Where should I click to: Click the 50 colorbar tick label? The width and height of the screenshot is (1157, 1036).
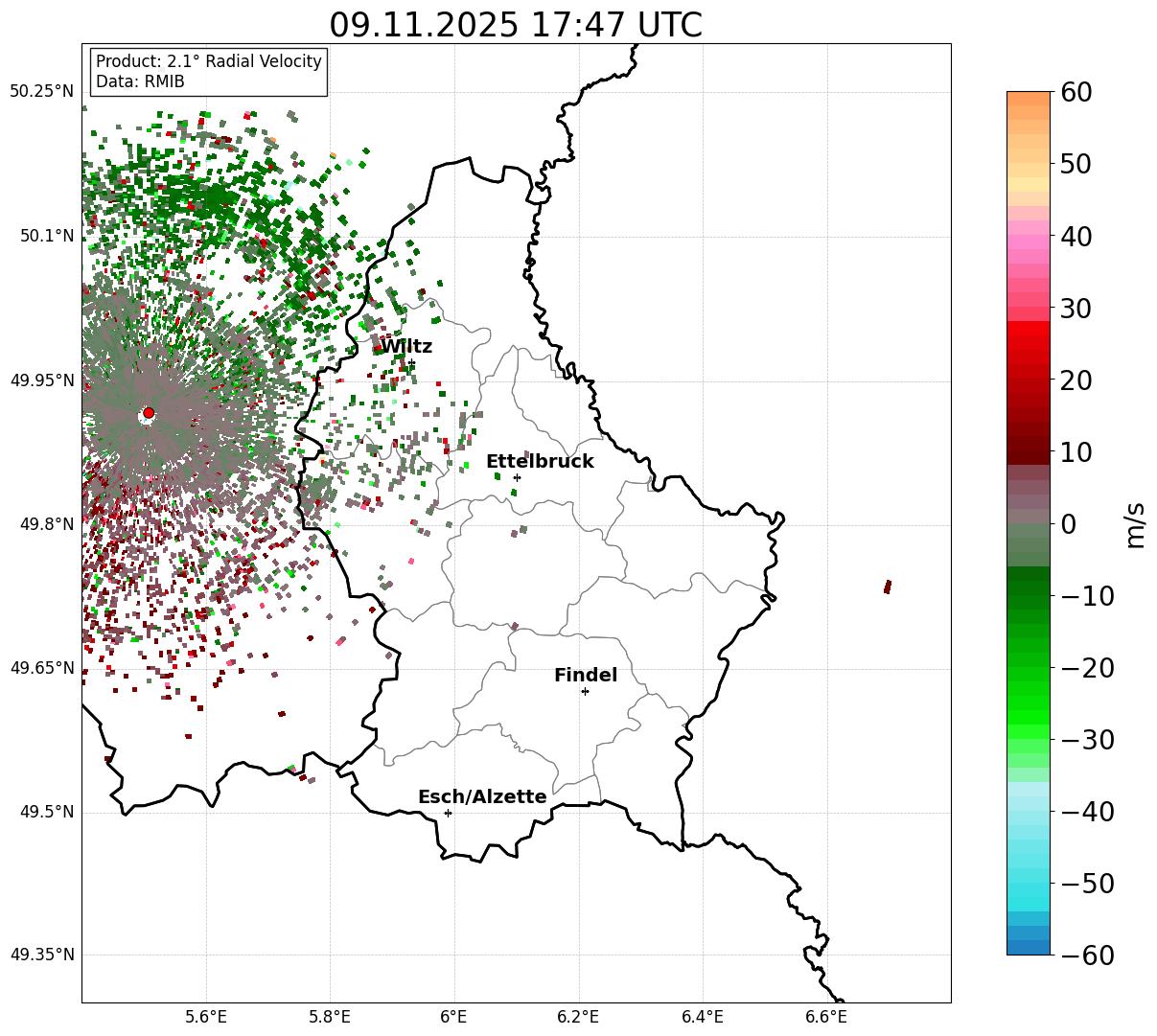coord(1076,164)
